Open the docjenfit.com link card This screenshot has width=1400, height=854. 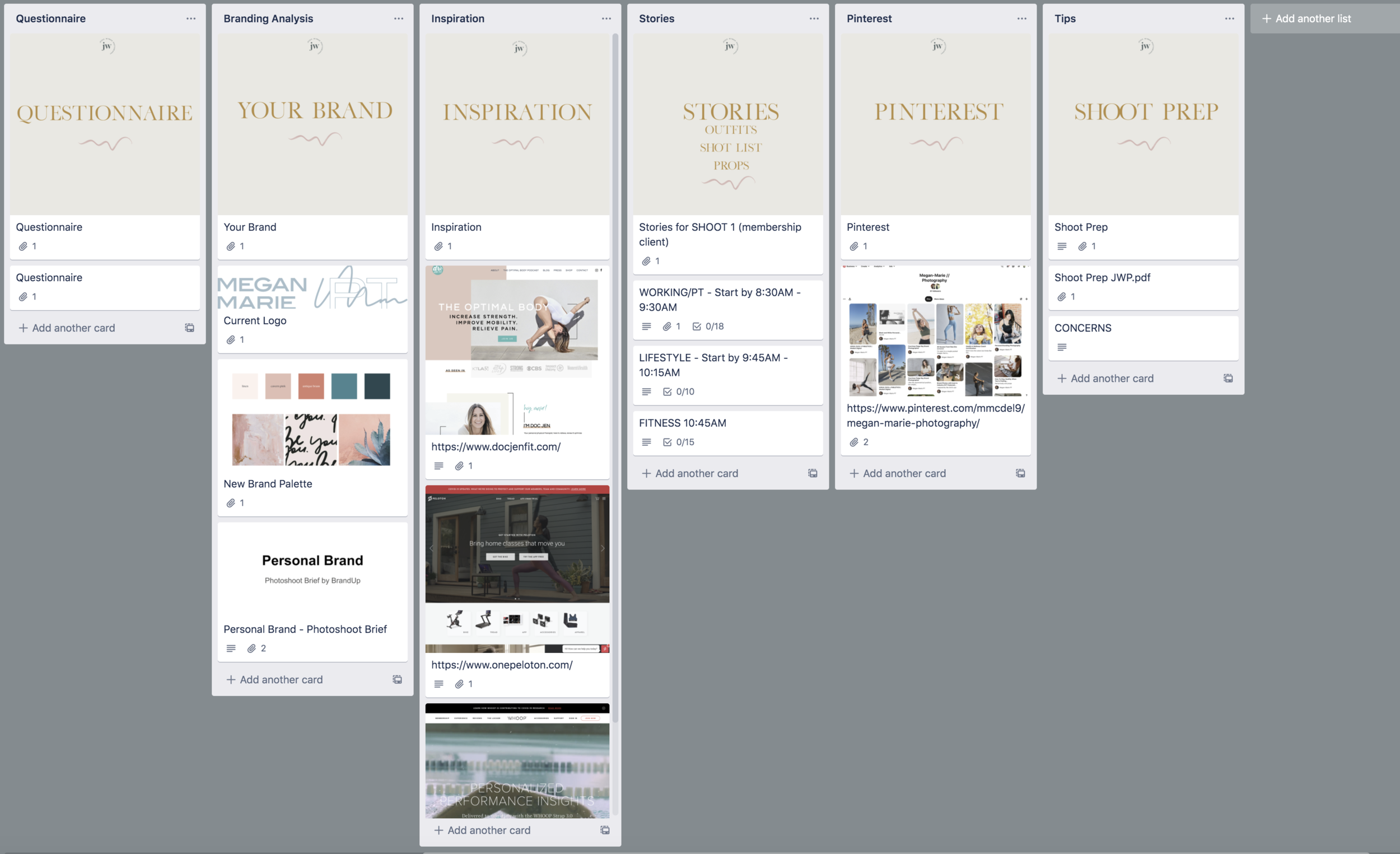(496, 447)
